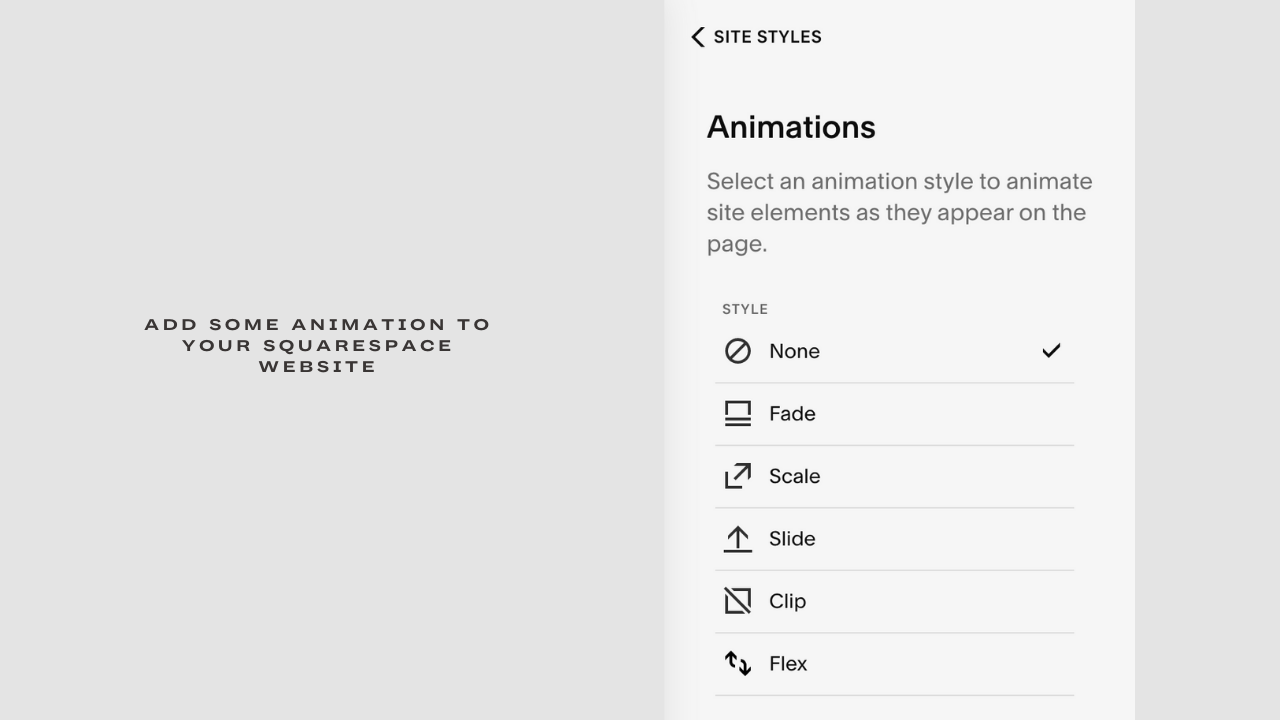This screenshot has height=720, width=1280.
Task: Pick the Clip animation style
Action: [x=894, y=601]
